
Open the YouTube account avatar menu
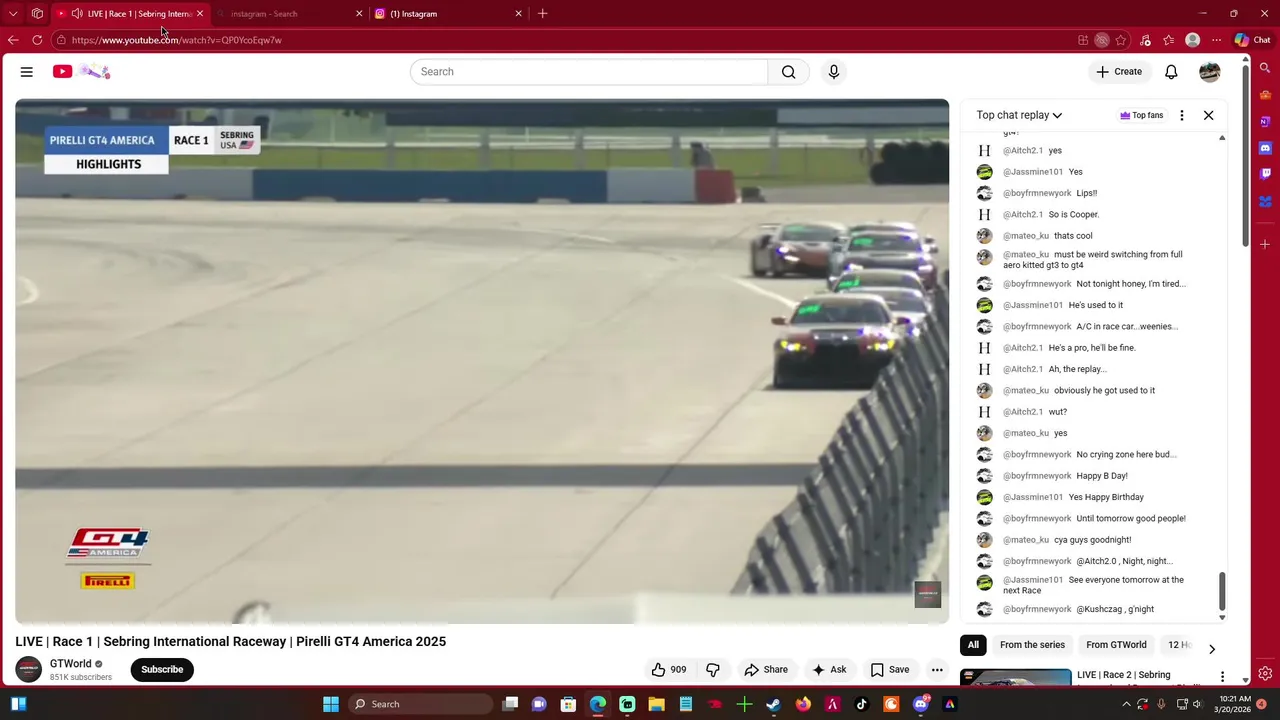(x=1210, y=72)
